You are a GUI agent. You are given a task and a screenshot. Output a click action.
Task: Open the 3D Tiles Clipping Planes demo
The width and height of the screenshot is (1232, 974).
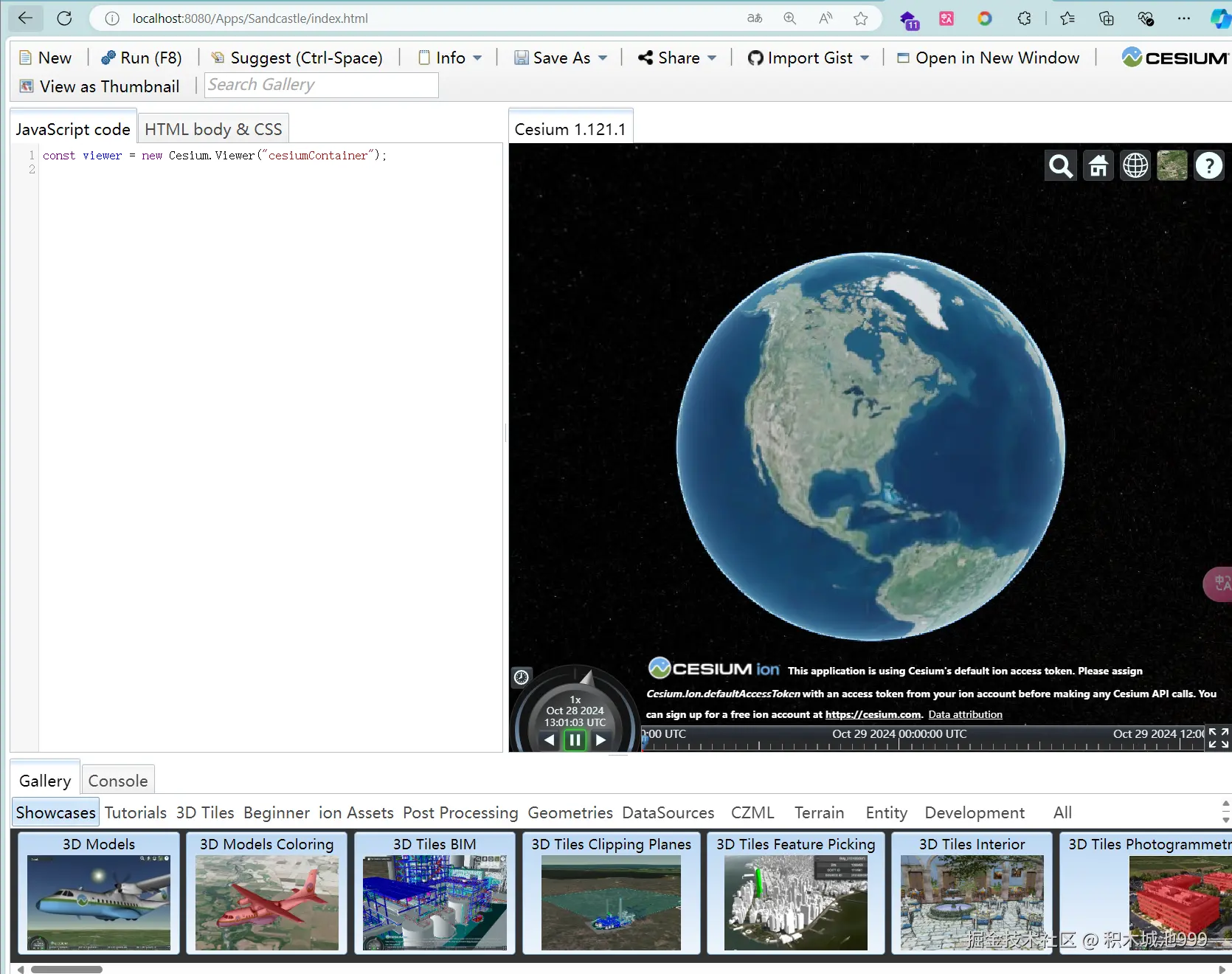pyautogui.click(x=612, y=893)
